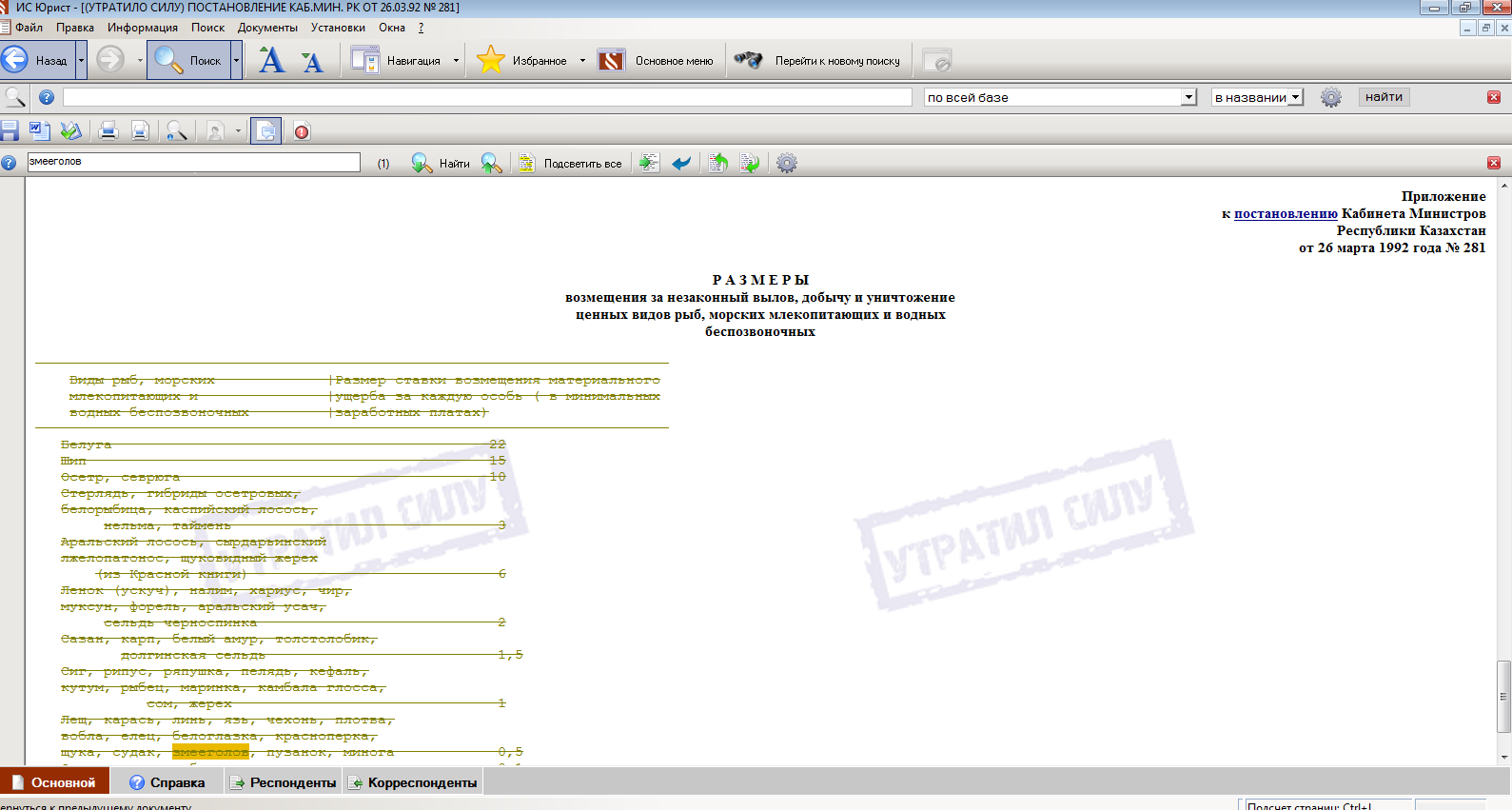Image resolution: width=1512 pixels, height=810 pixels.
Task: Open the Навигация panel button
Action: point(396,60)
